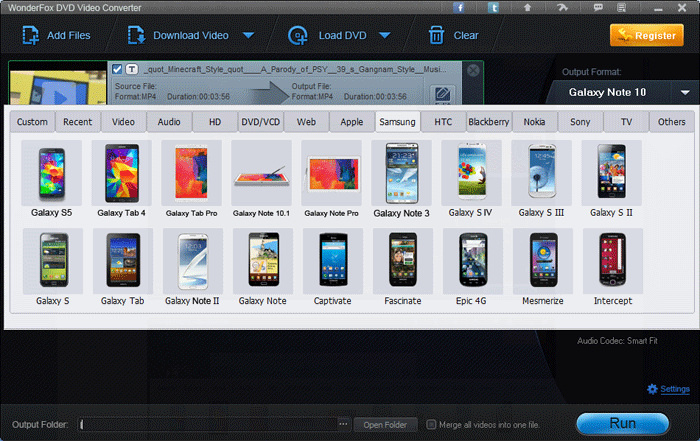The image size is (700, 441).
Task: Choose the Mesmerize phone icon
Action: point(542,261)
